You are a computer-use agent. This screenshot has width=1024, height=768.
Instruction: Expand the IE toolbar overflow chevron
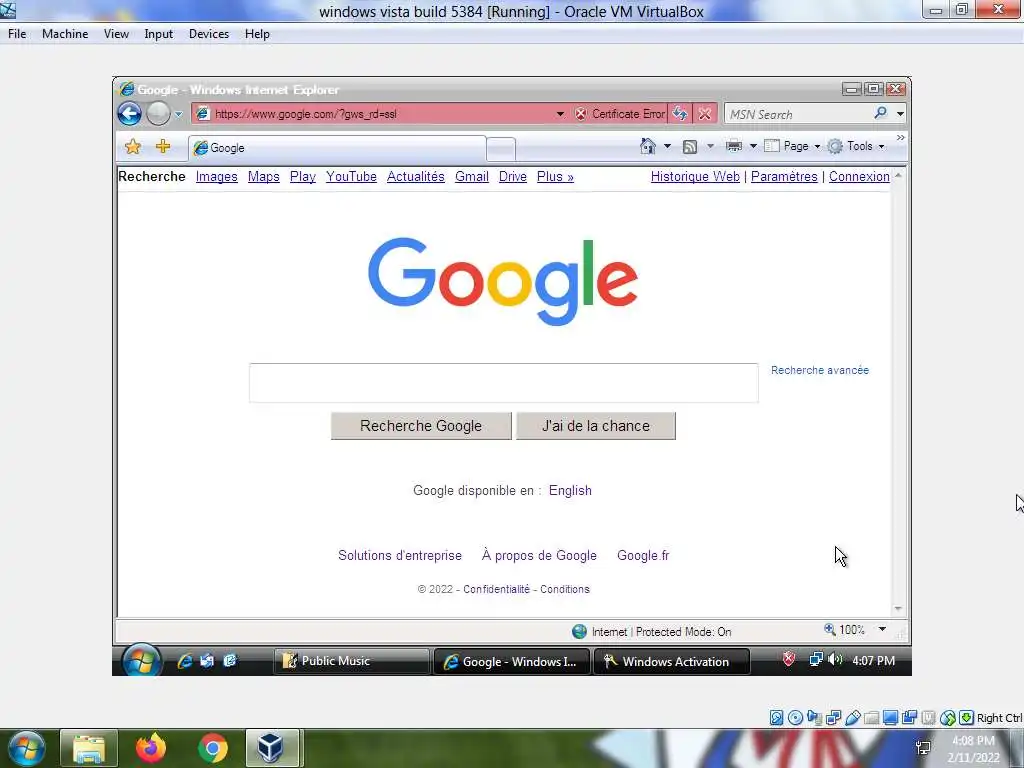901,138
